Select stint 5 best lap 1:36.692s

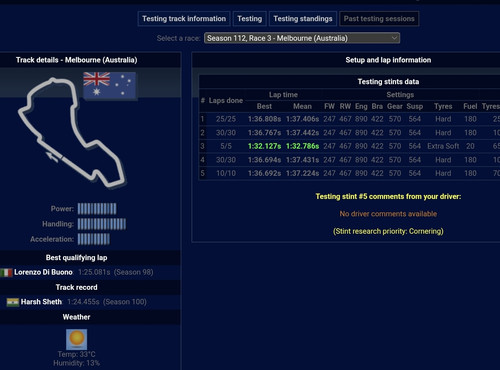pos(264,173)
